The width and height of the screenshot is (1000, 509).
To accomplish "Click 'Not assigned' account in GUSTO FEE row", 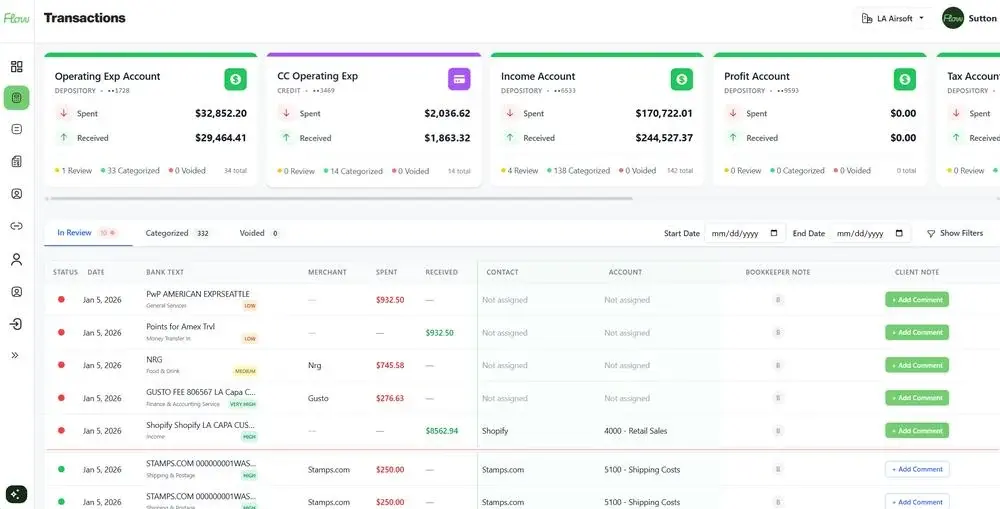I will 627,398.
